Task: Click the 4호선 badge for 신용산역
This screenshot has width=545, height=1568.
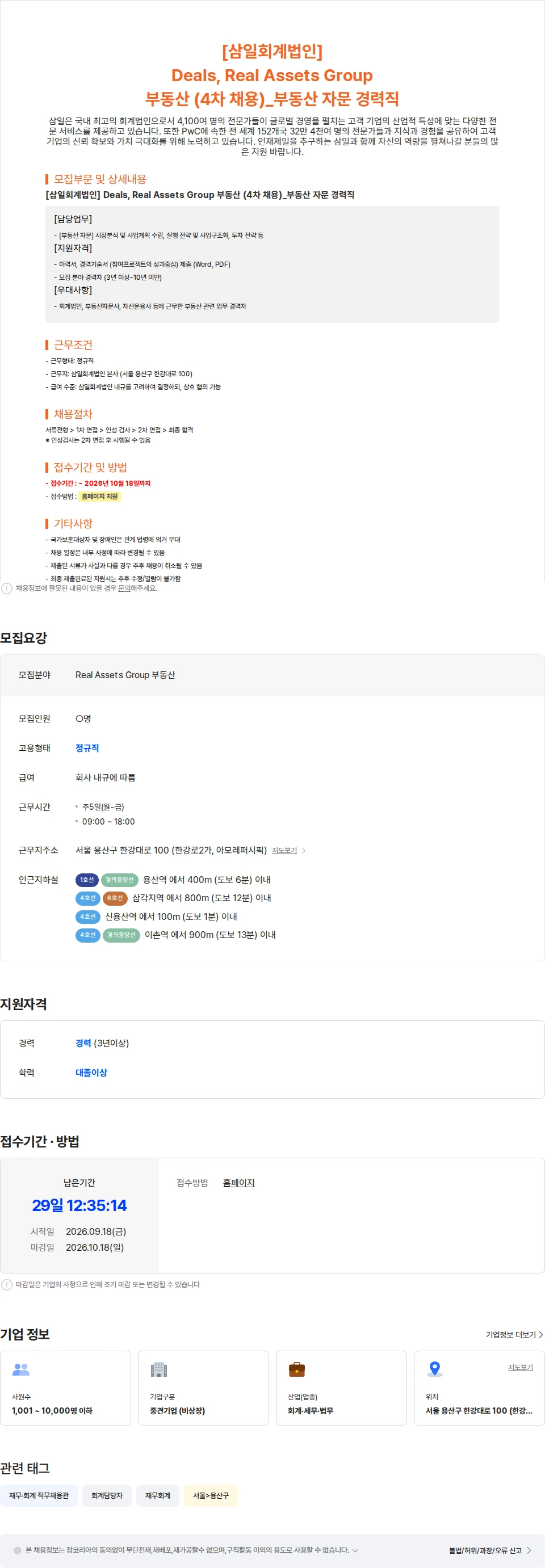Action: tap(87, 917)
